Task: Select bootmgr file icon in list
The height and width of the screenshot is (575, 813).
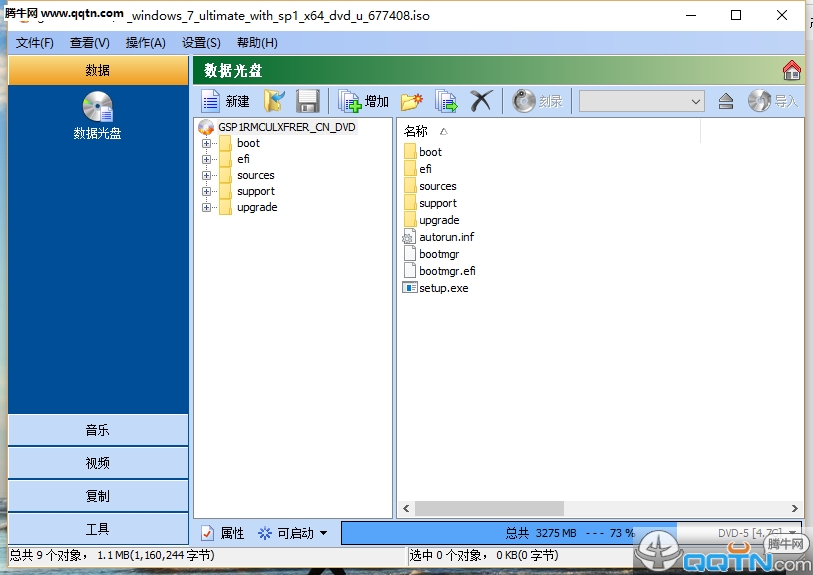Action: pos(410,254)
